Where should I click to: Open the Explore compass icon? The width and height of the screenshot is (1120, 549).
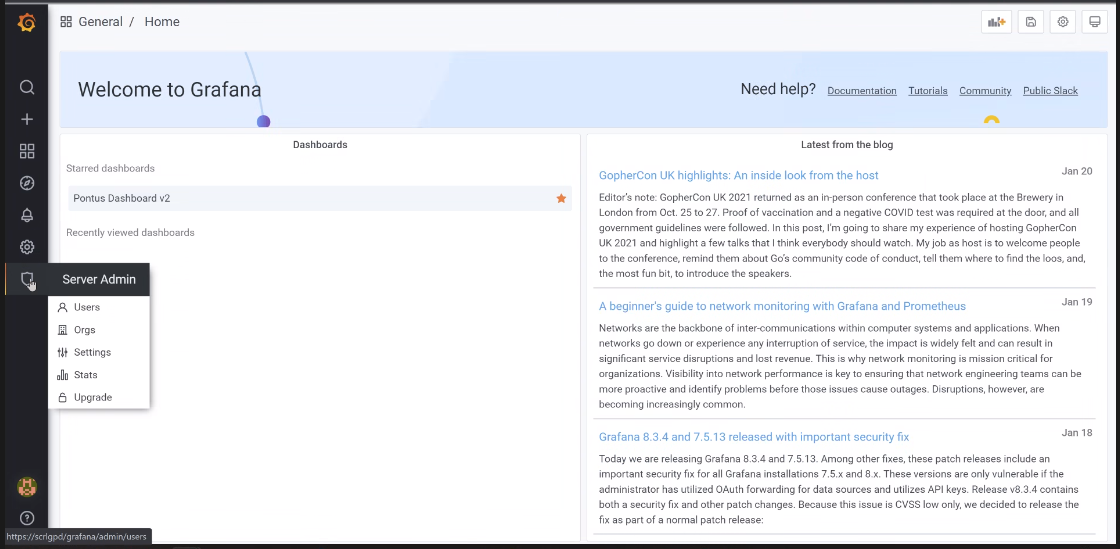pyautogui.click(x=26, y=183)
